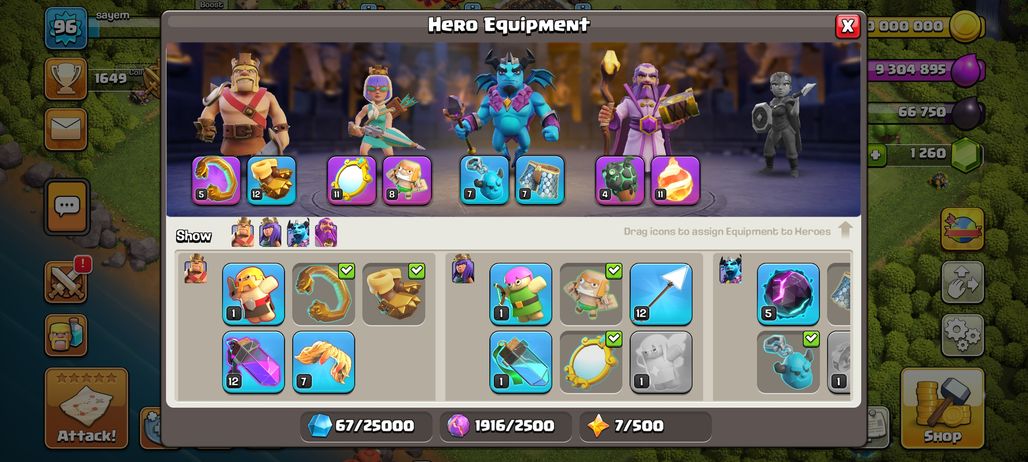Open the Shop button

942,408
